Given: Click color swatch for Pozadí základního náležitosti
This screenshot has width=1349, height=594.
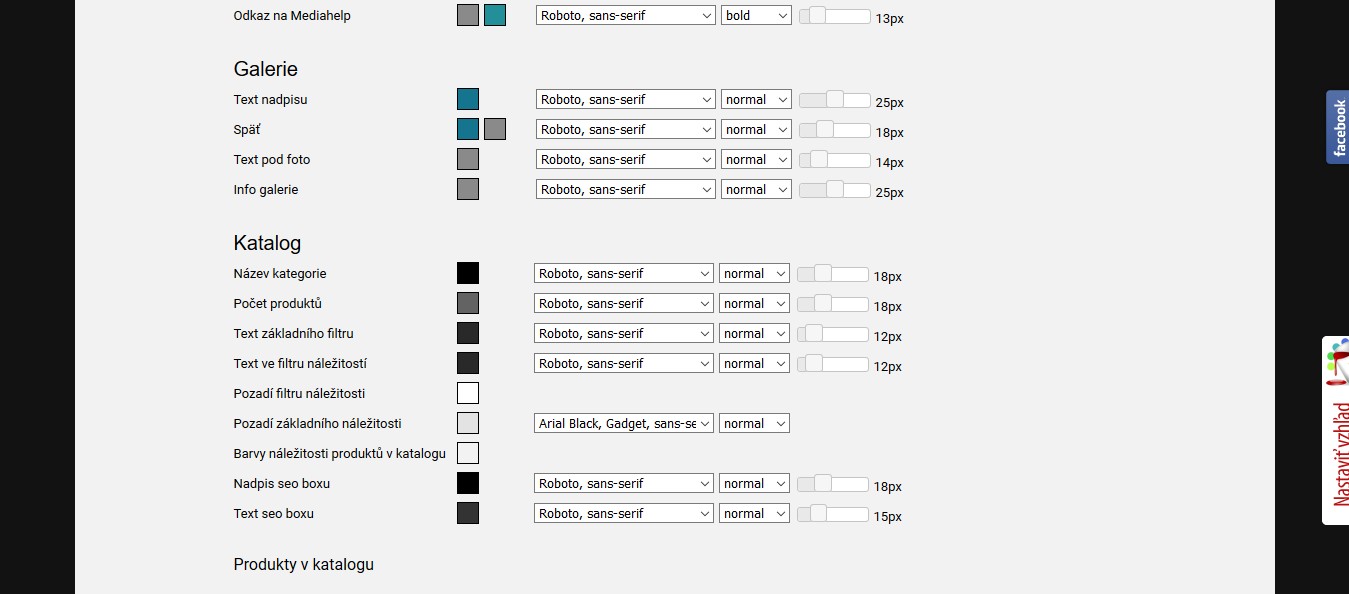Looking at the screenshot, I should coord(468,423).
